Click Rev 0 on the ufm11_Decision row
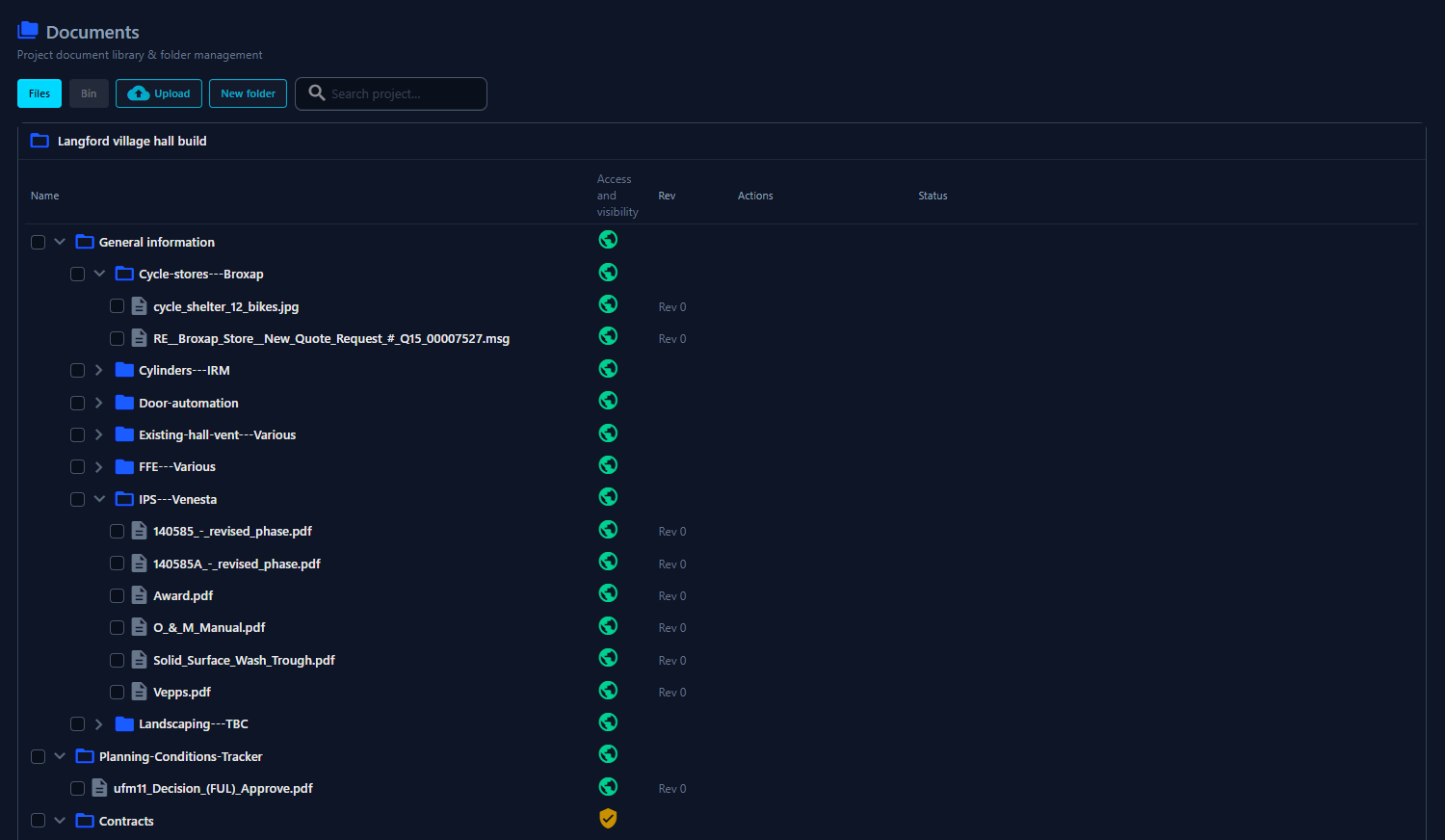 coord(672,789)
